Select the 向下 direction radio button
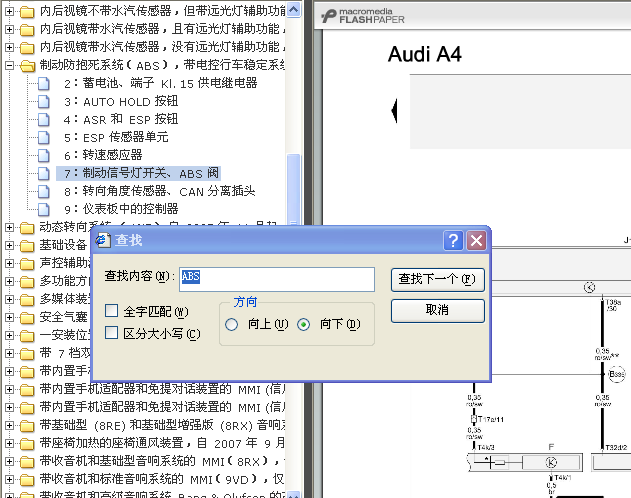Image resolution: width=631 pixels, height=498 pixels. point(303,324)
